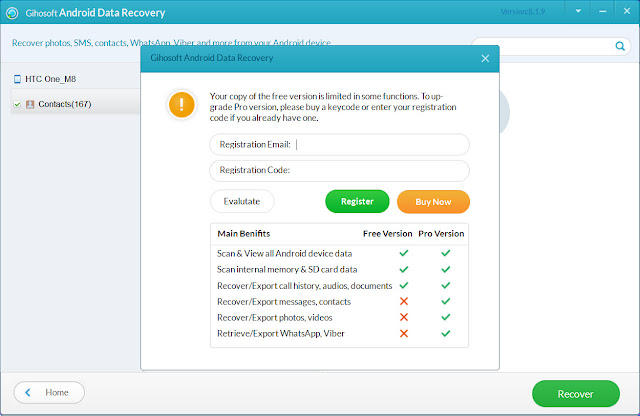This screenshot has width=640, height=416.
Task: Click the Version:8.1.9 label
Action: pos(522,12)
